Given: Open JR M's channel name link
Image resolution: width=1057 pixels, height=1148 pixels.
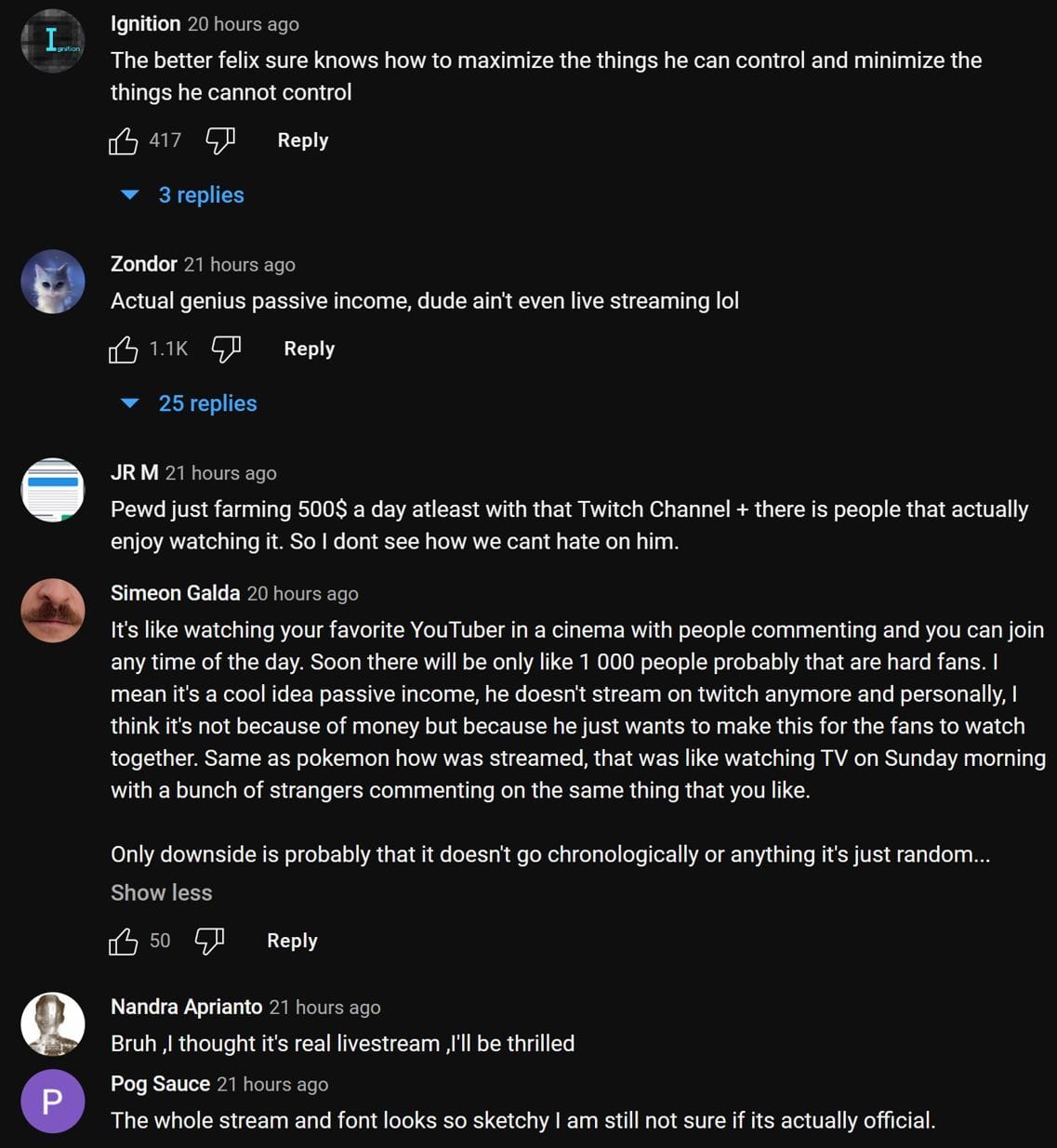Looking at the screenshot, I should pyautogui.click(x=134, y=472).
